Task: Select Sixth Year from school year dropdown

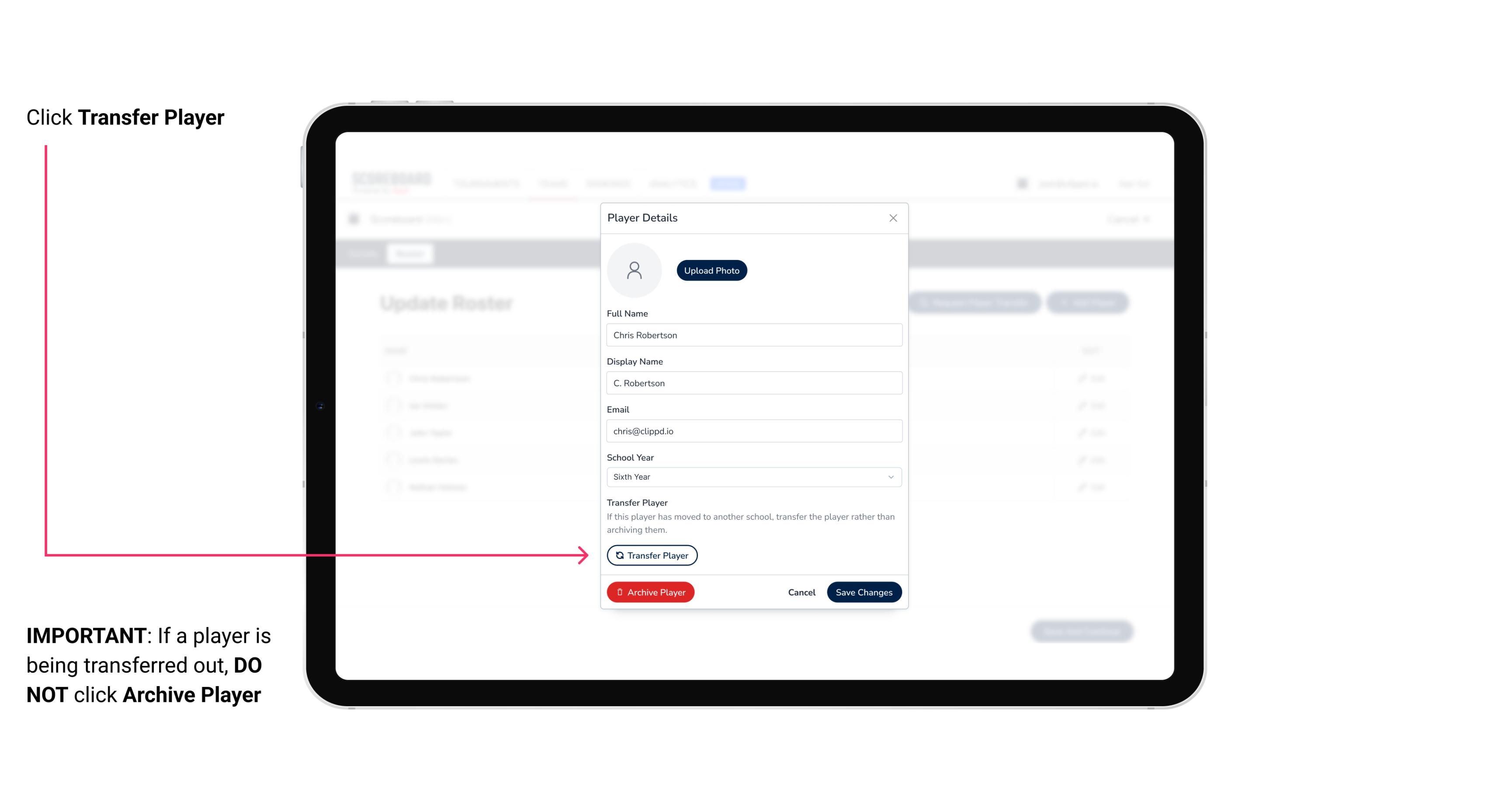Action: point(752,476)
